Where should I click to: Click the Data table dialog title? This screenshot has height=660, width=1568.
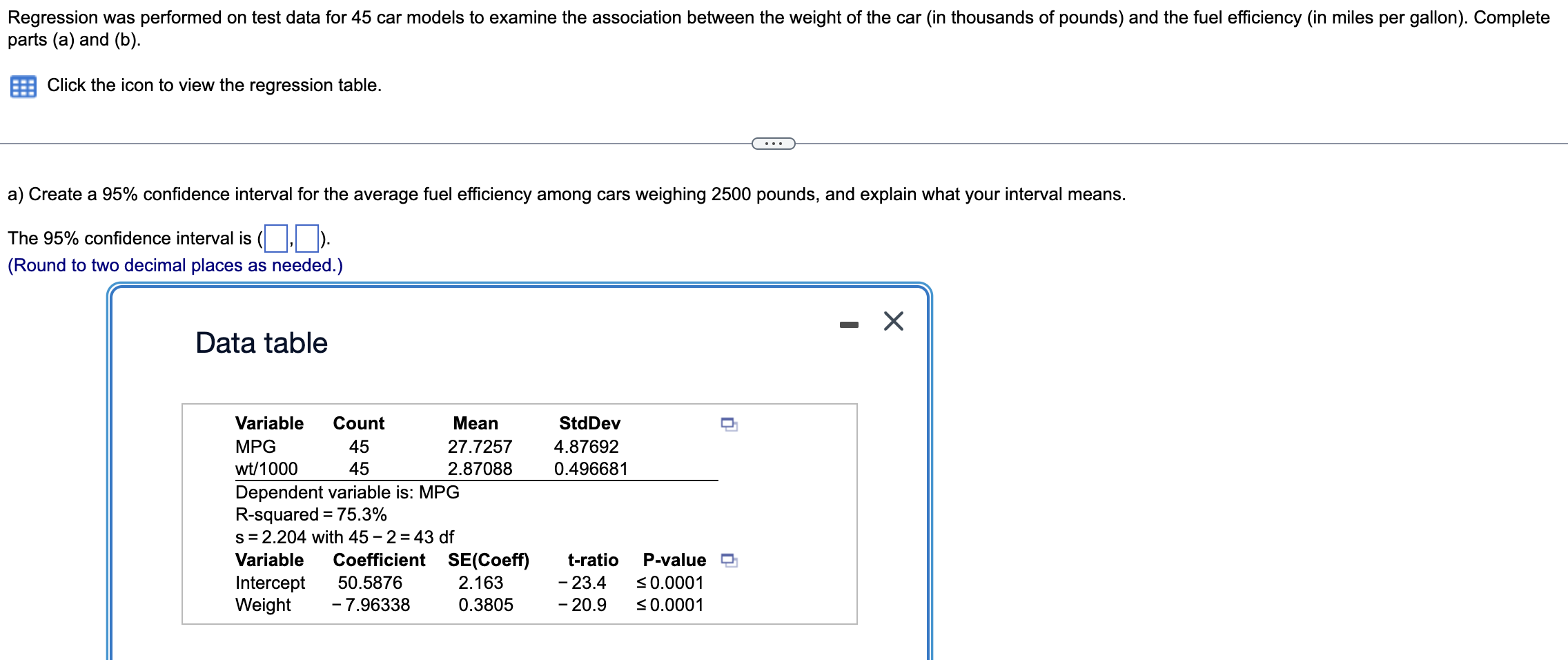(262, 342)
